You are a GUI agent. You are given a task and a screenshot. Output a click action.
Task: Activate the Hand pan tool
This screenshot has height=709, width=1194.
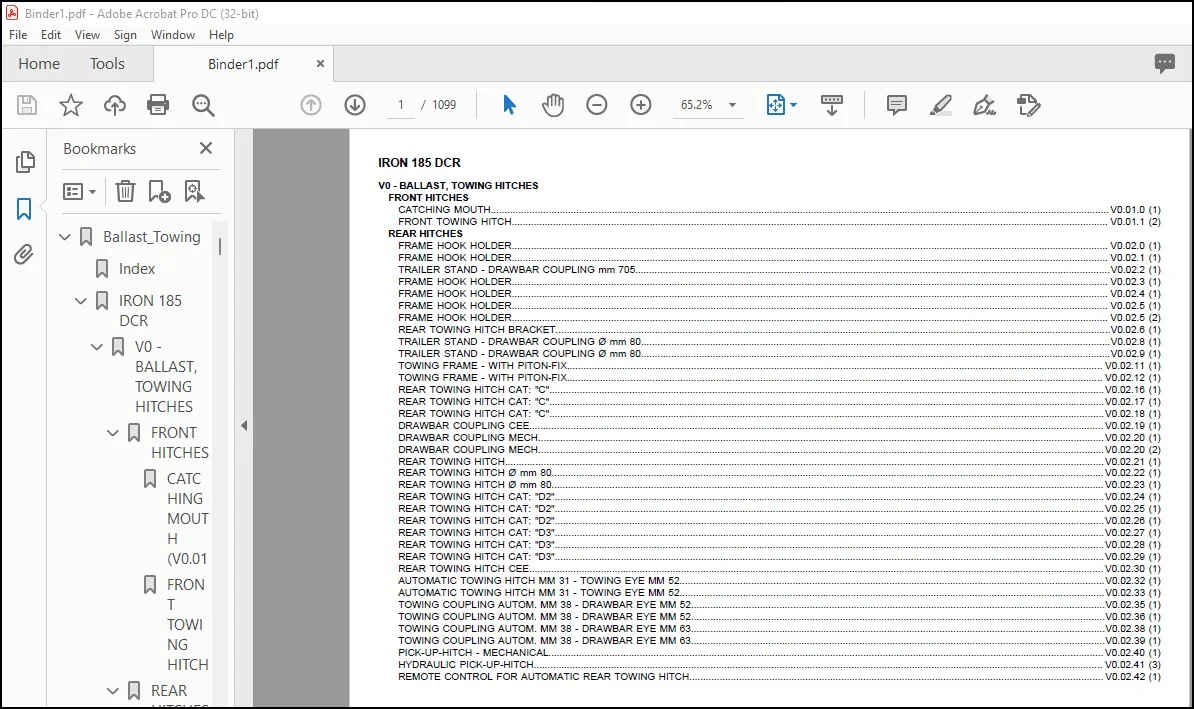pos(553,105)
